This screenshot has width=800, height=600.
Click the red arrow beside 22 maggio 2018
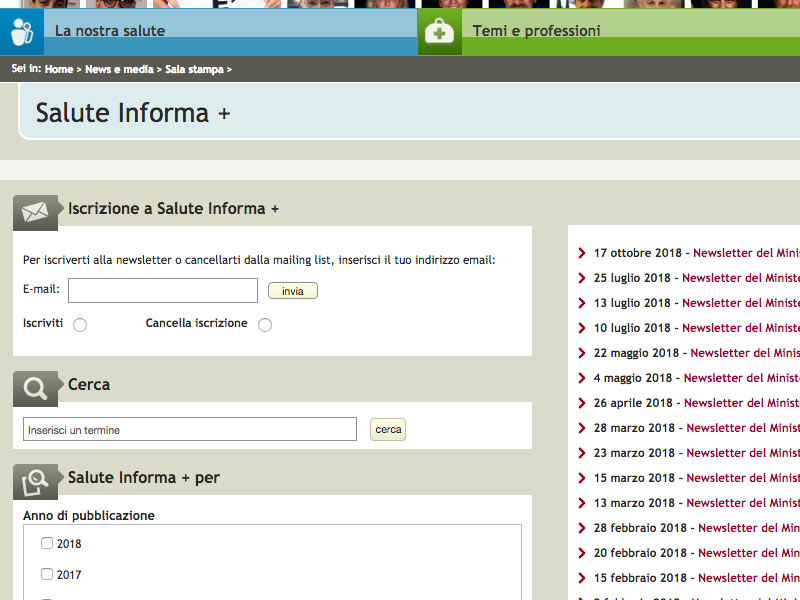tap(582, 353)
